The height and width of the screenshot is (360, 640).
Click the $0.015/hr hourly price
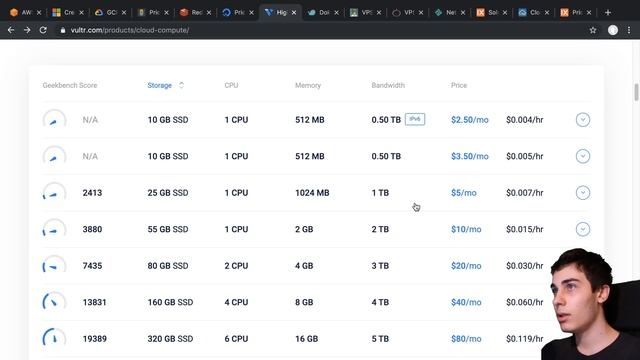click(524, 229)
